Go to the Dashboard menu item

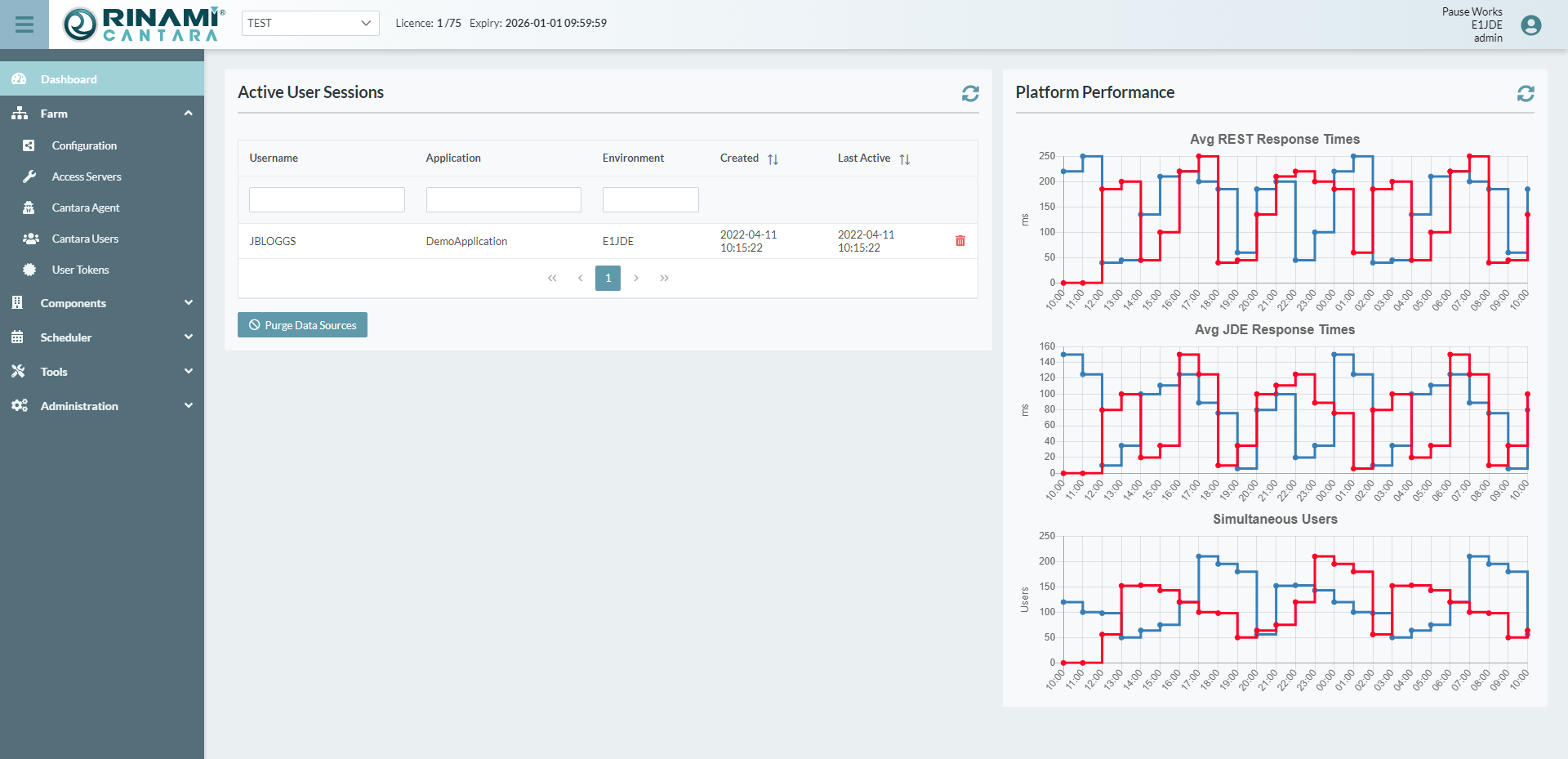[69, 79]
